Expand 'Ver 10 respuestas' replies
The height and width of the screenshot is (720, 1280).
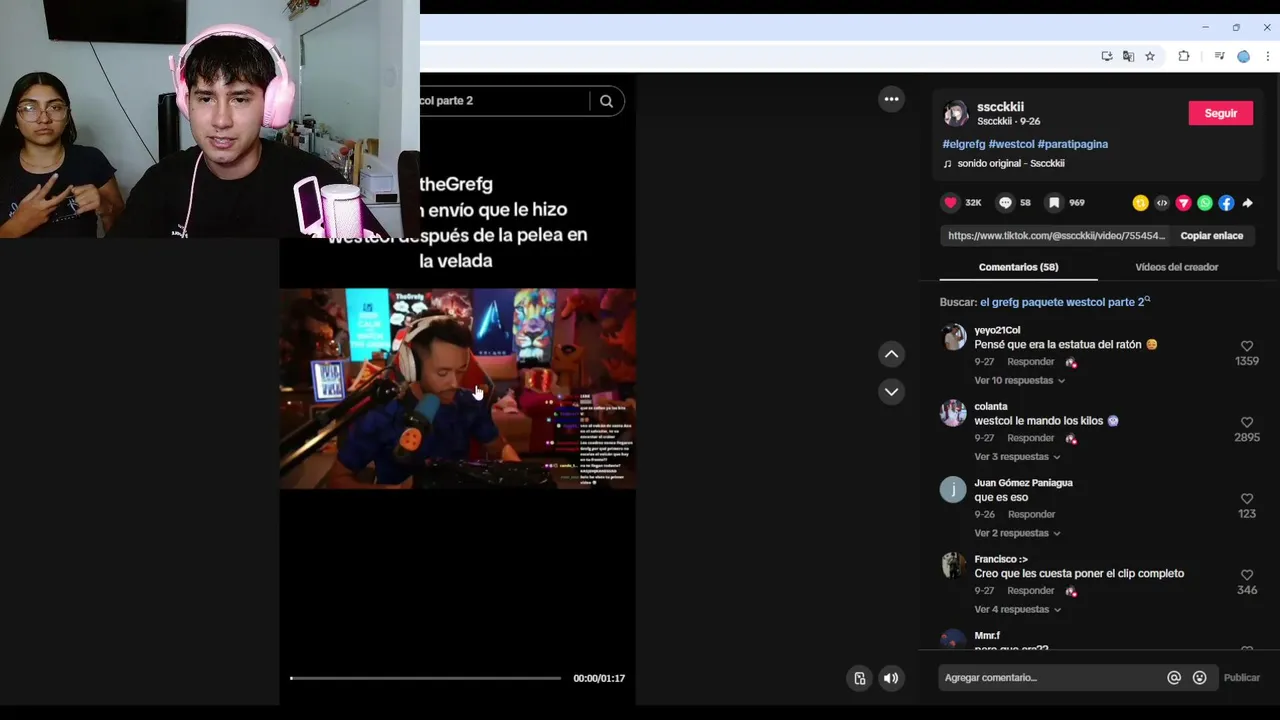click(1019, 380)
